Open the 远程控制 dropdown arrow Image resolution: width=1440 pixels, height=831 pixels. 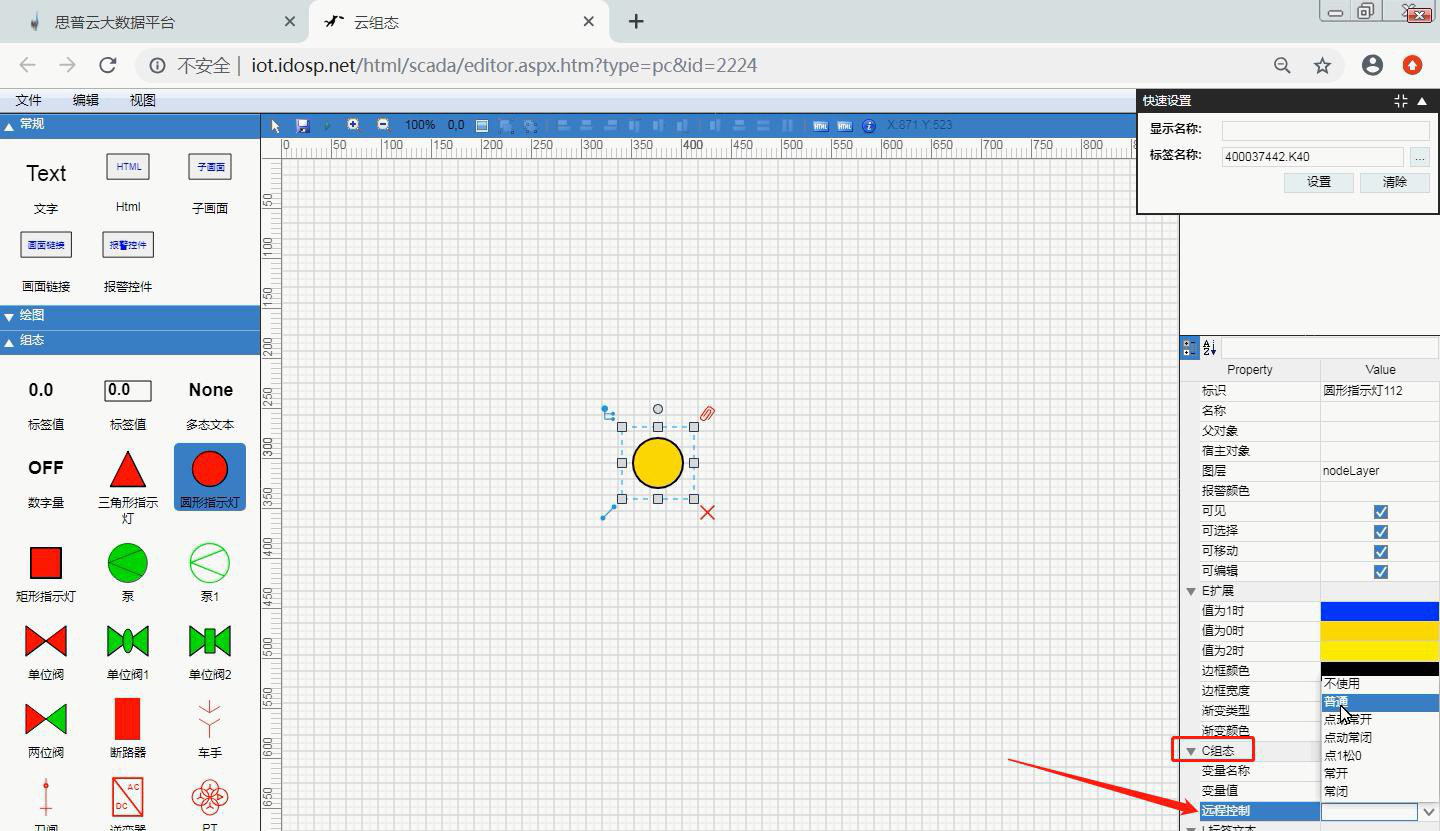point(1428,811)
